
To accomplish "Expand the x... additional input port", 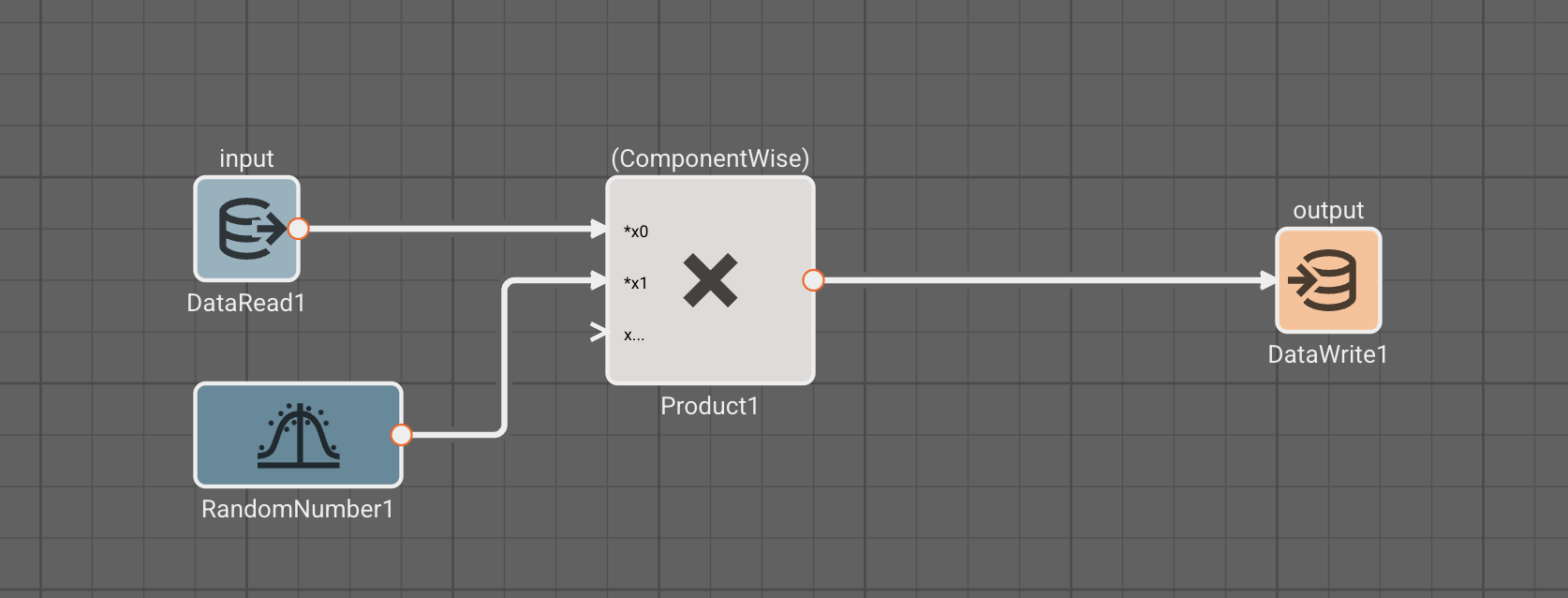I will pos(599,333).
